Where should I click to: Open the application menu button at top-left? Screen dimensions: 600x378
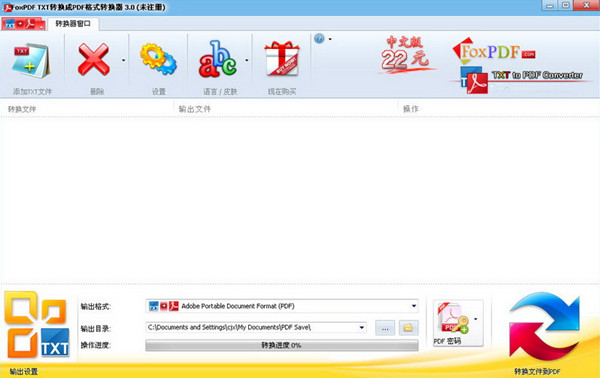click(24, 24)
